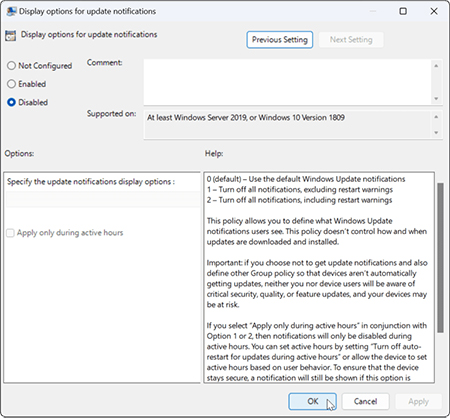The image size is (450, 420).
Task: Click inside the Comment text field
Action: pos(288,82)
